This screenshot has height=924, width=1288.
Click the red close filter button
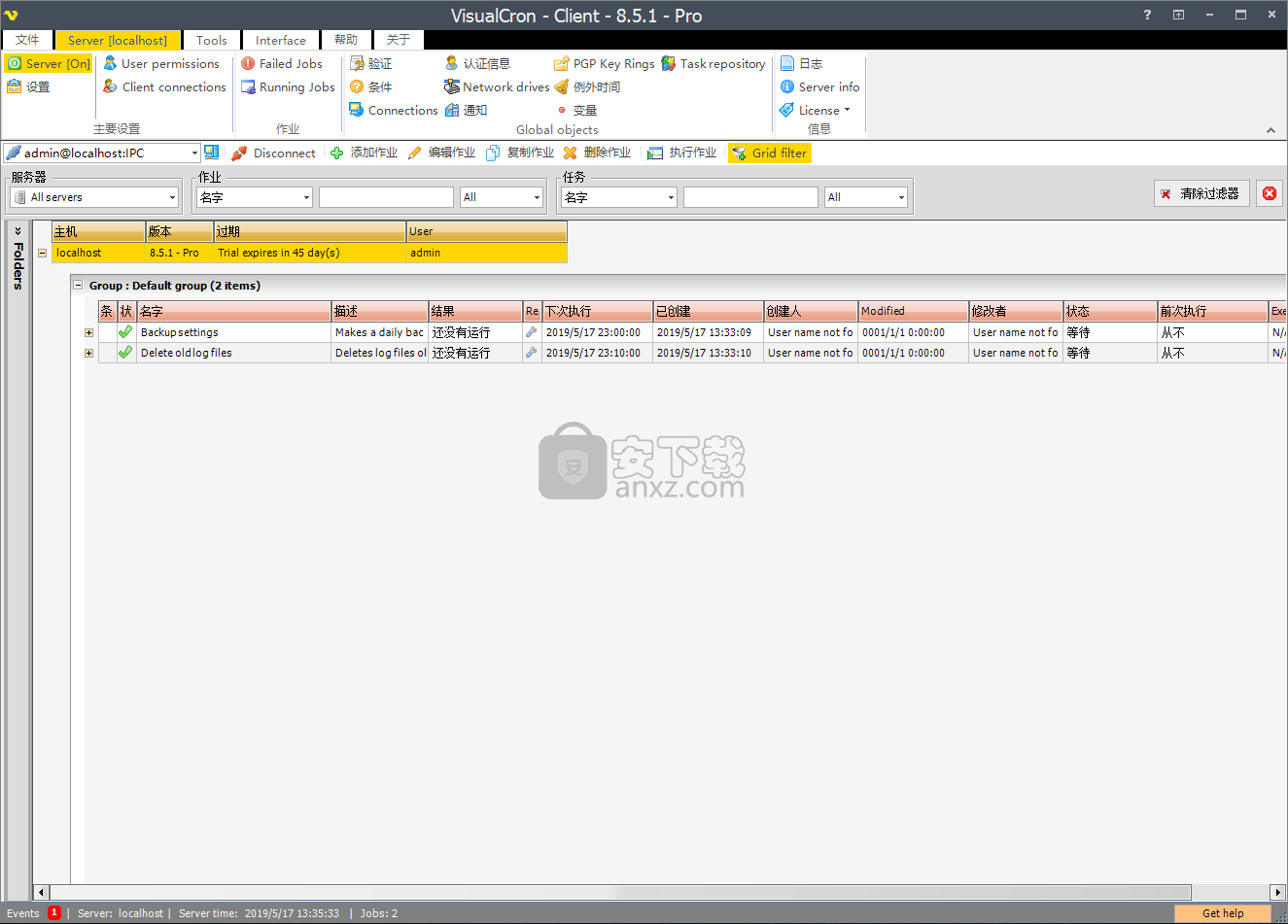1270,193
